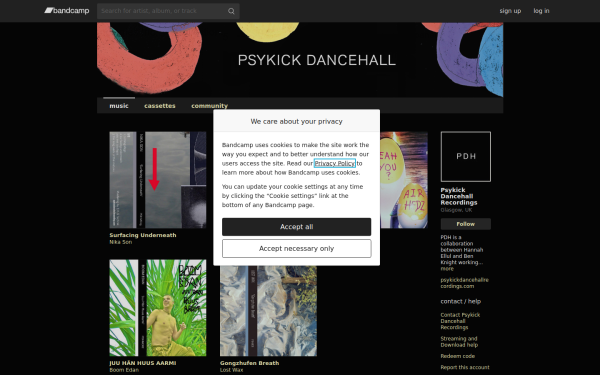Click the Lost Wax artist name
This screenshot has width=600, height=375.
pyautogui.click(x=232, y=370)
